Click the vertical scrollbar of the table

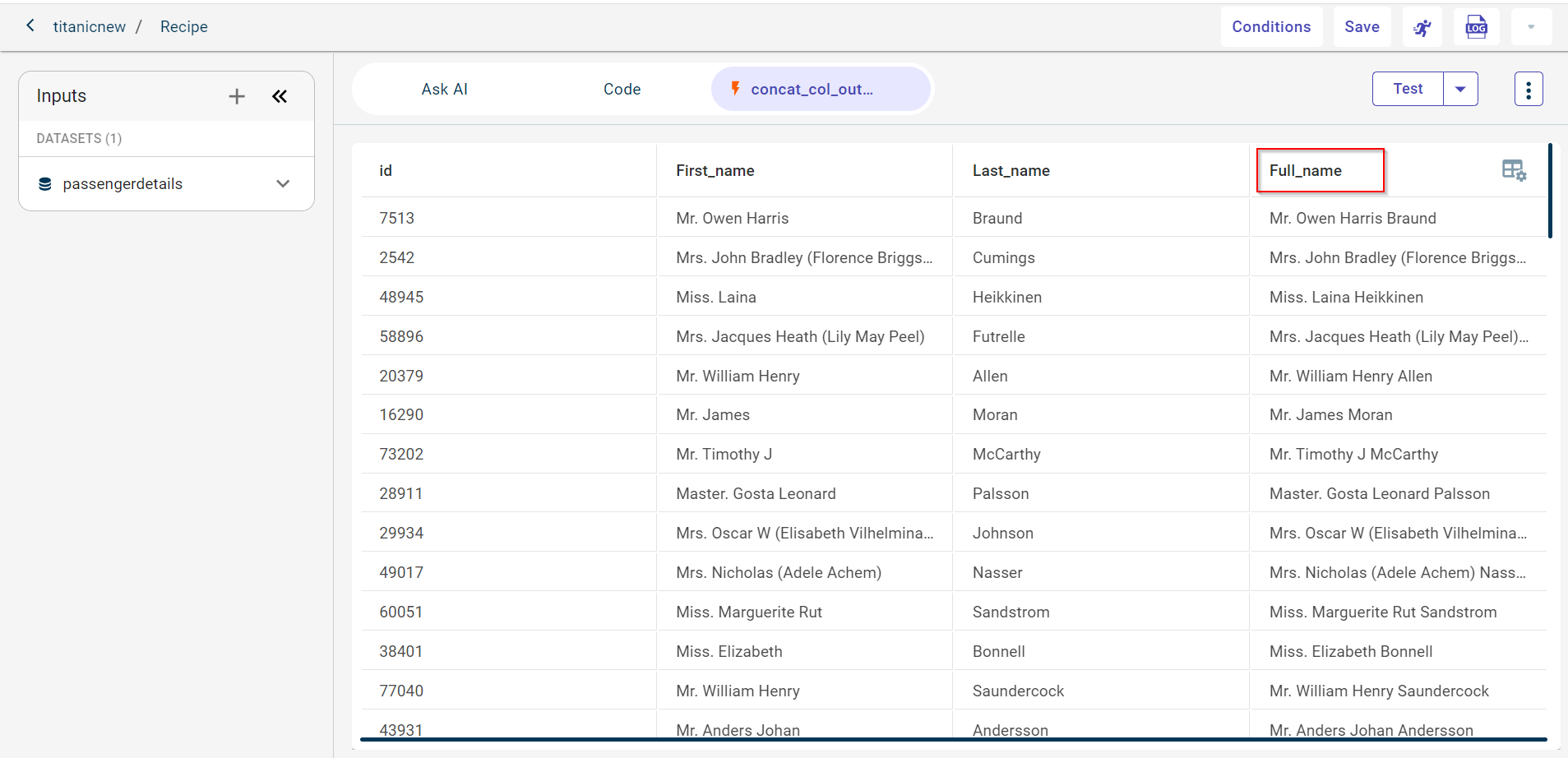coord(1549,192)
